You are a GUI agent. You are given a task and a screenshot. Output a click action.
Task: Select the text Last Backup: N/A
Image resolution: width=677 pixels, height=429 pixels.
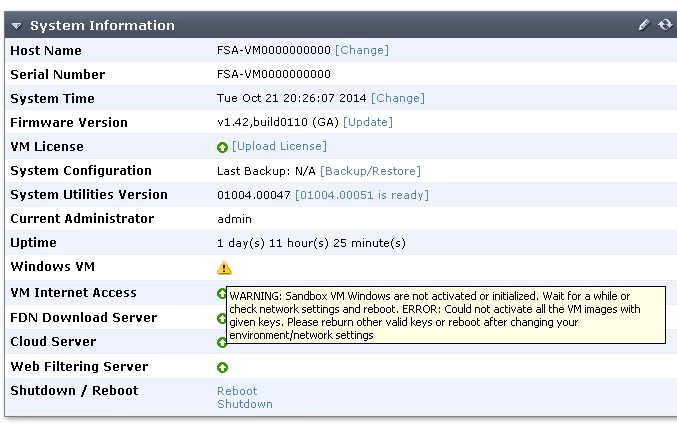(266, 171)
